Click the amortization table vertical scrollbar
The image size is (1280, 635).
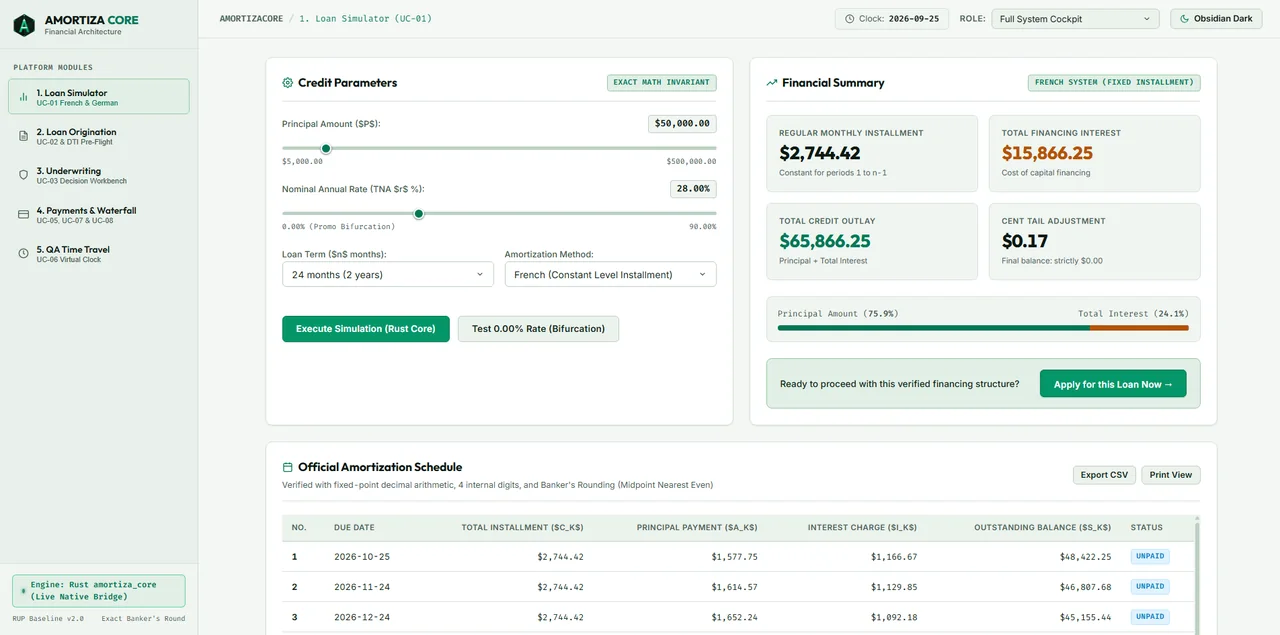coord(1197,575)
